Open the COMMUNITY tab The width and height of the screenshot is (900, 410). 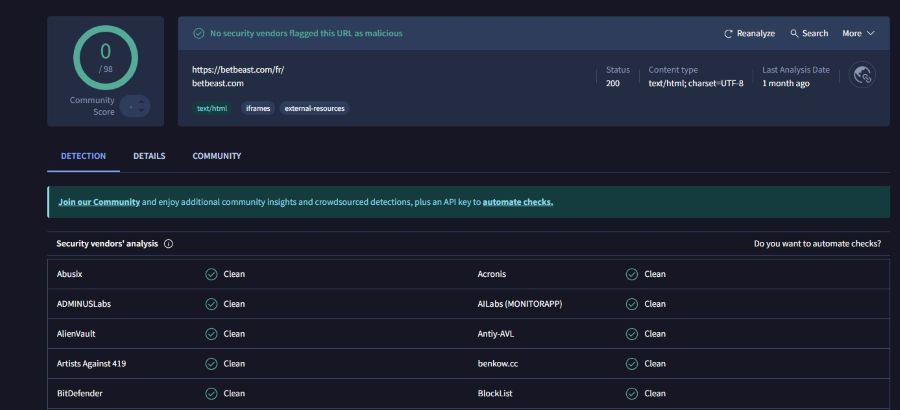216,156
